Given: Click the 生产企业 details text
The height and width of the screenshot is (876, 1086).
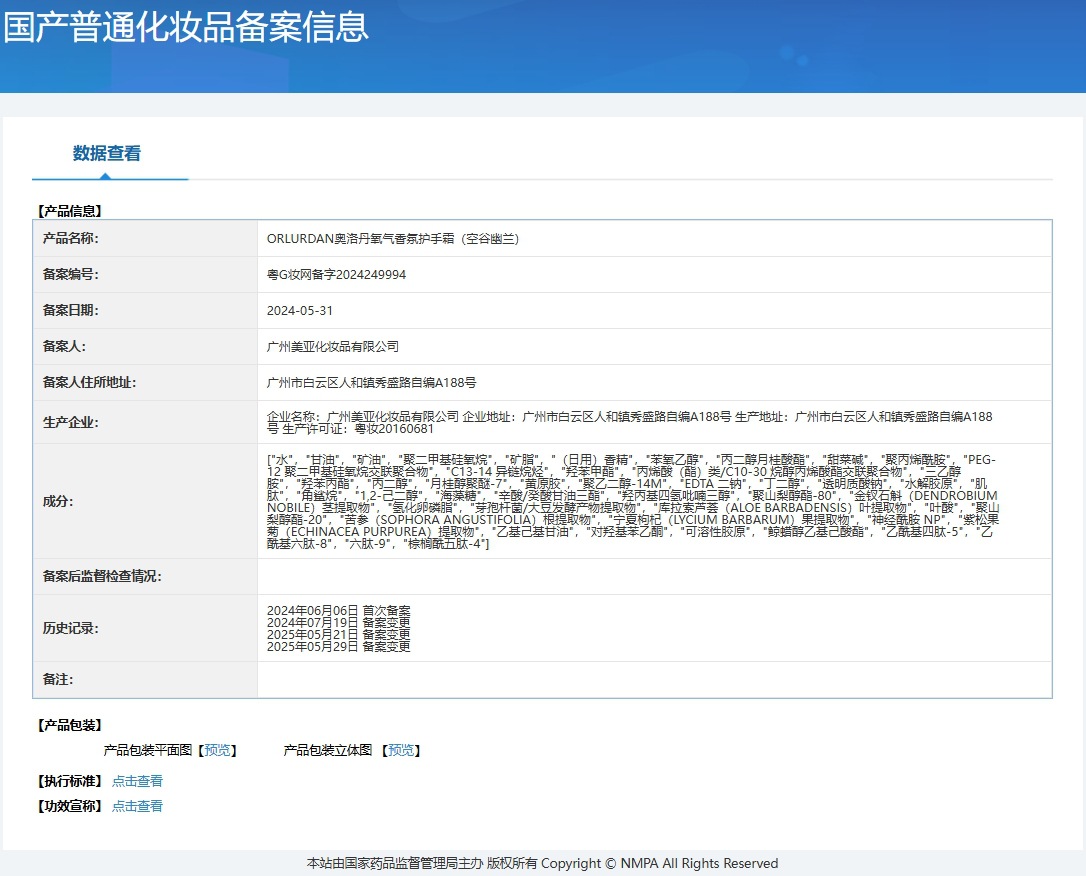Looking at the screenshot, I should point(630,422).
